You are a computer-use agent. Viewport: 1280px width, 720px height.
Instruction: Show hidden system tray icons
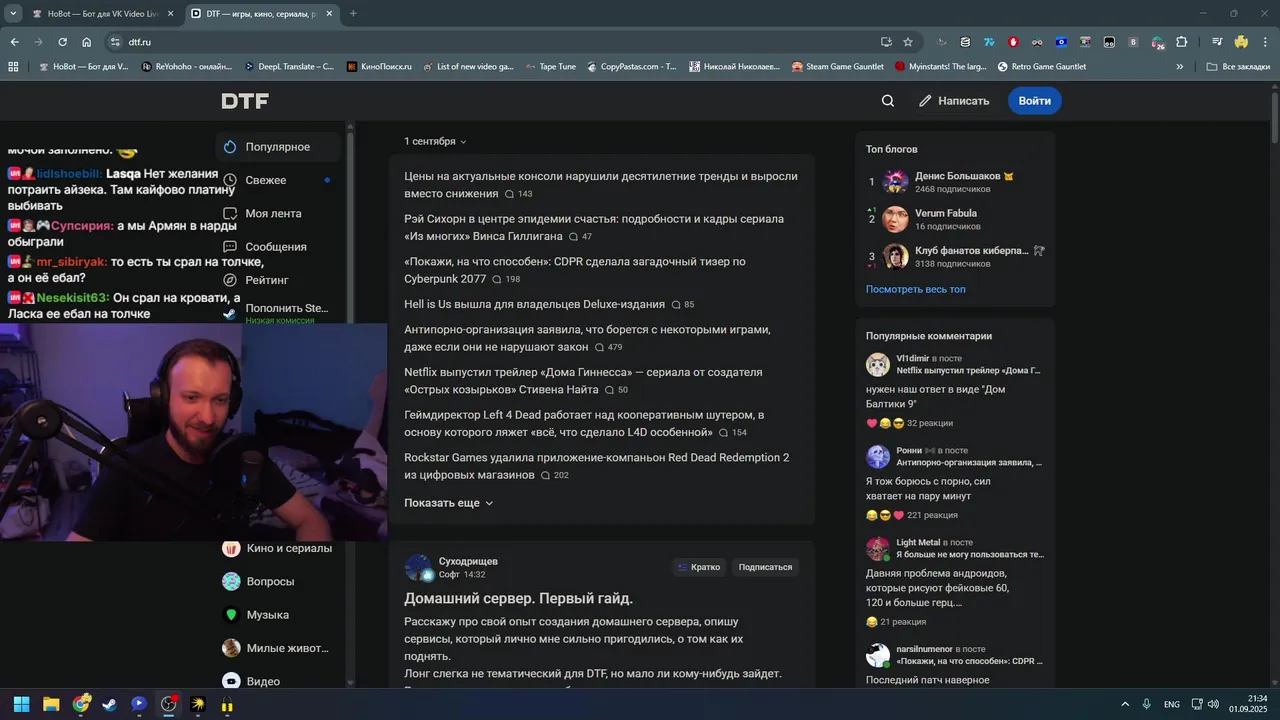(1125, 704)
